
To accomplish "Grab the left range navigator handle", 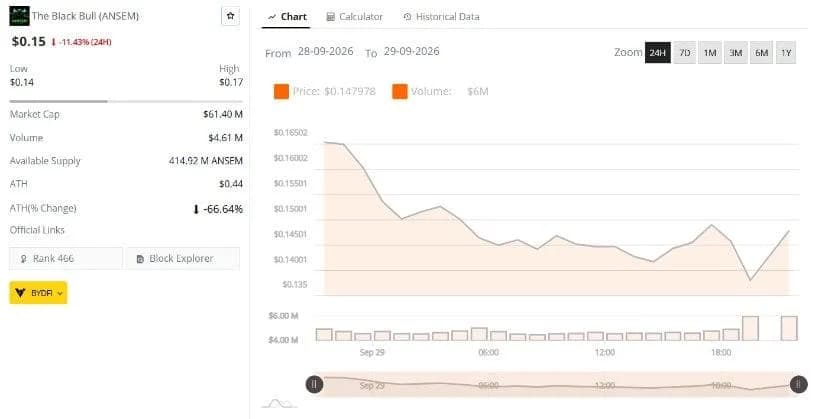I will coord(314,384).
